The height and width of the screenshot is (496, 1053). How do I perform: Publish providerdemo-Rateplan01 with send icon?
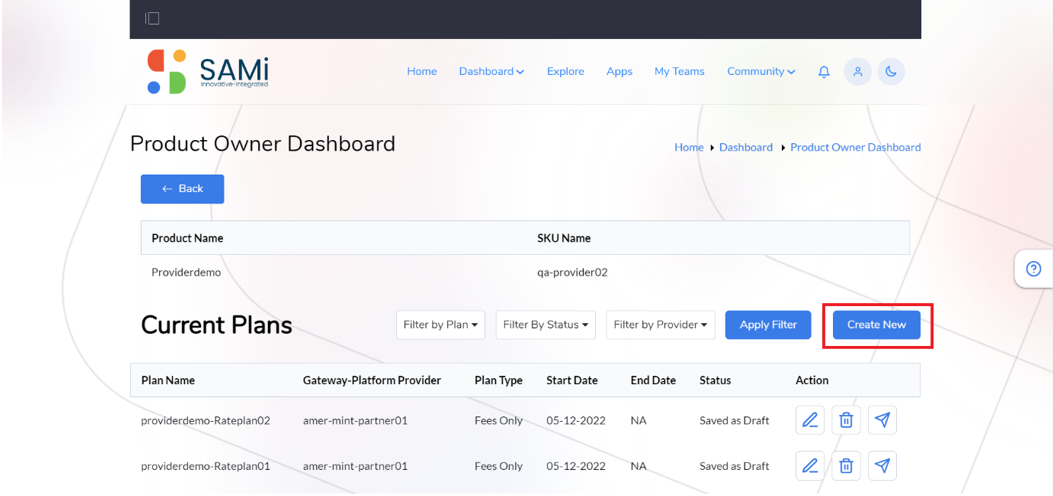pos(882,466)
